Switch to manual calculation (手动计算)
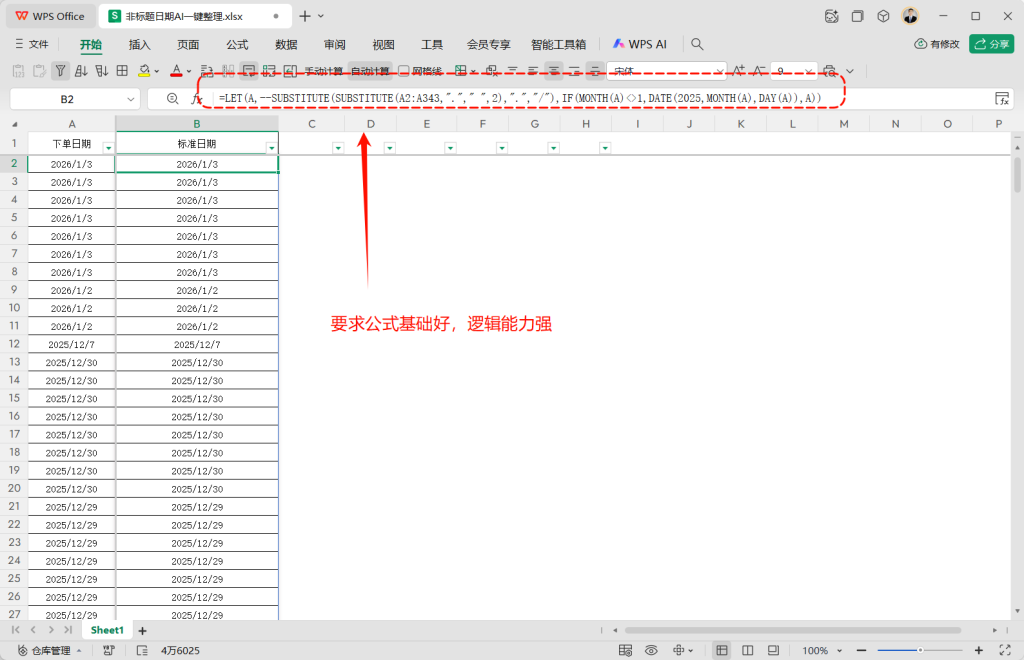 (323, 71)
